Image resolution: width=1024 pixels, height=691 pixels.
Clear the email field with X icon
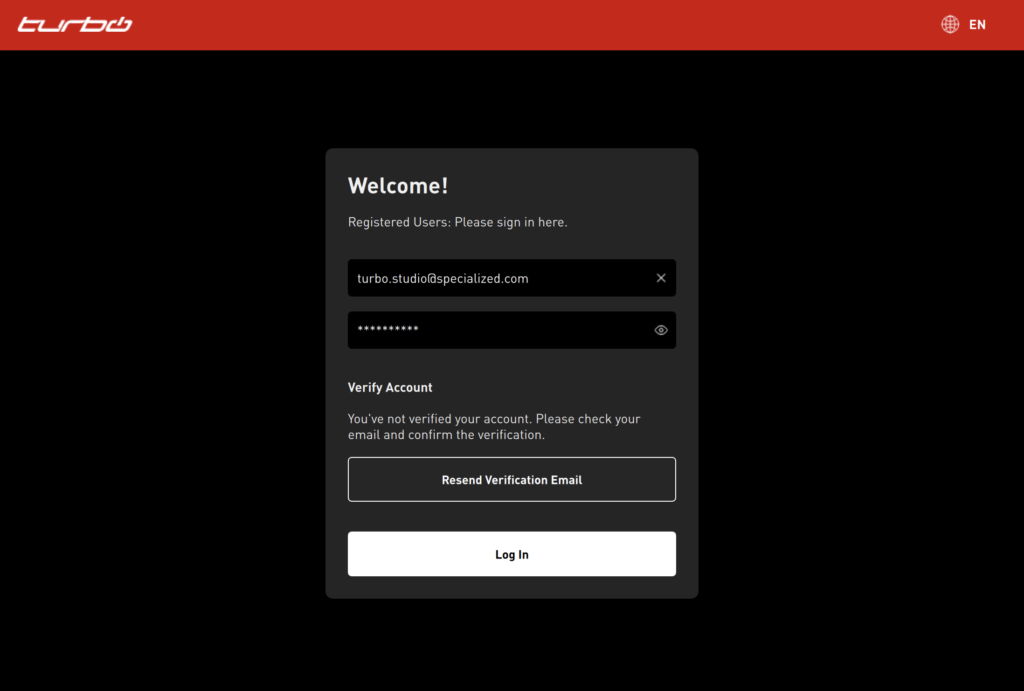pyautogui.click(x=661, y=278)
